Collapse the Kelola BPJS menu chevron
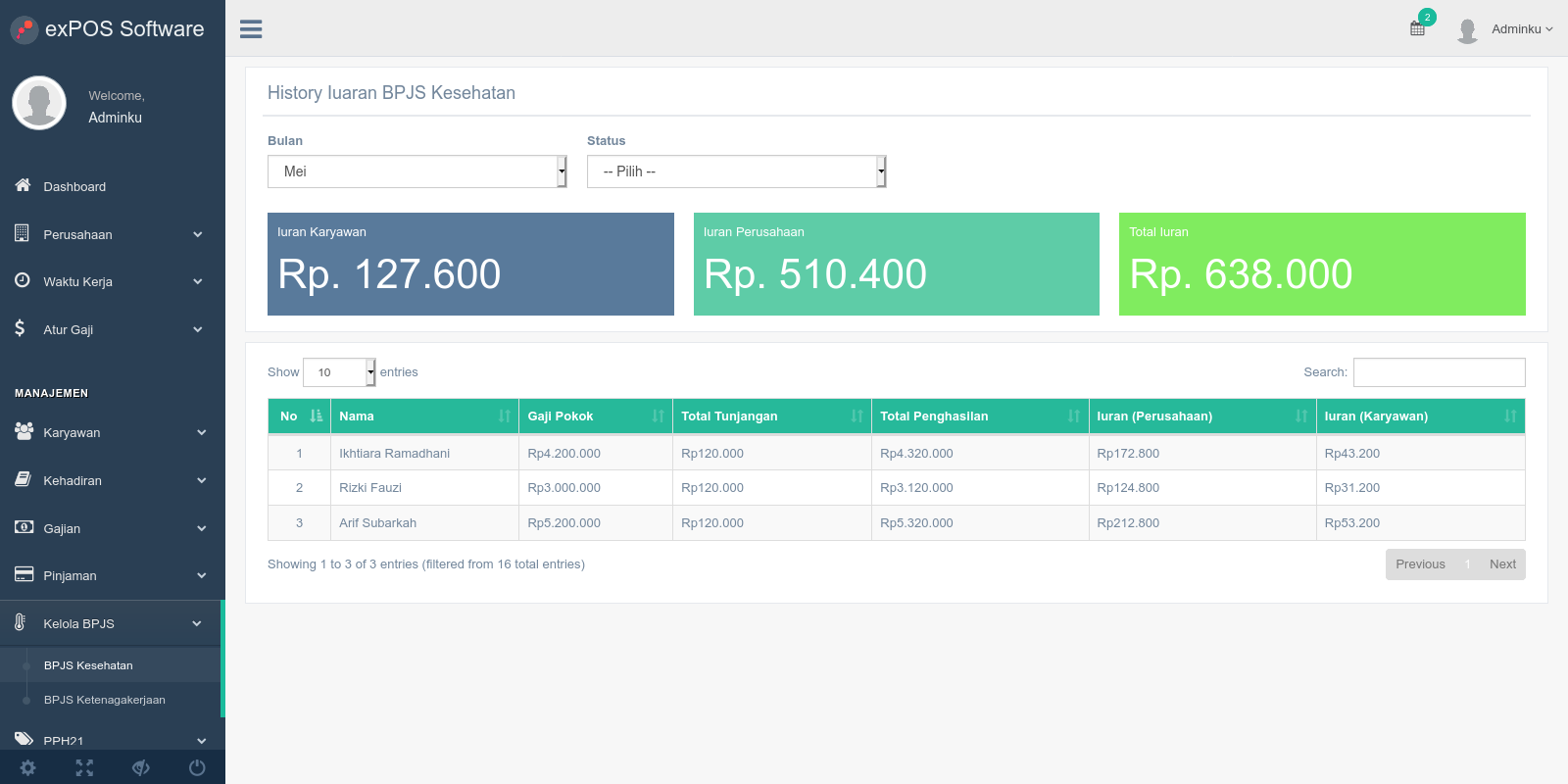Image resolution: width=1568 pixels, height=784 pixels. click(x=197, y=623)
